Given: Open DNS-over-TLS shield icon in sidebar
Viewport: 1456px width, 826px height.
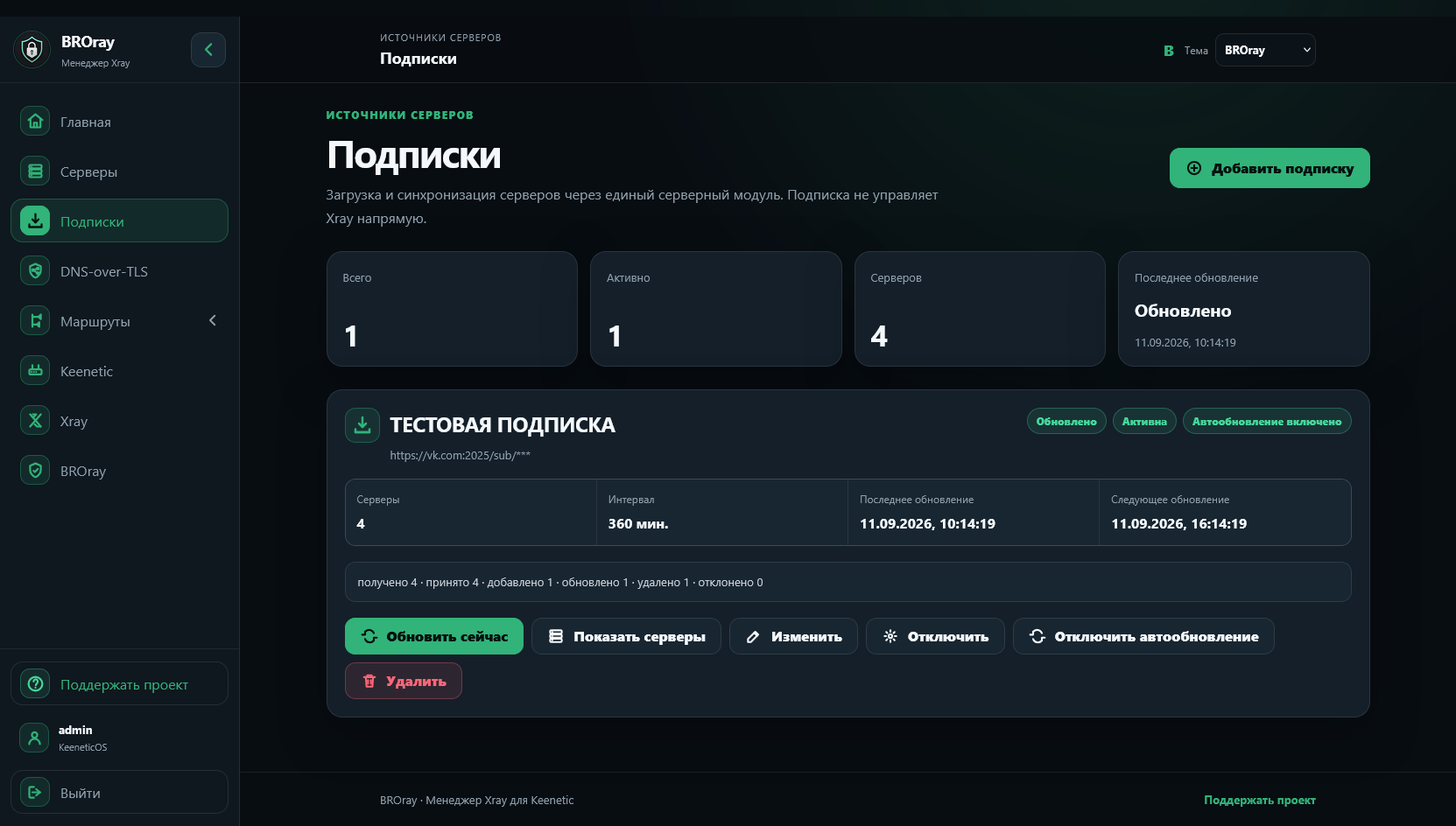Looking at the screenshot, I should (35, 271).
